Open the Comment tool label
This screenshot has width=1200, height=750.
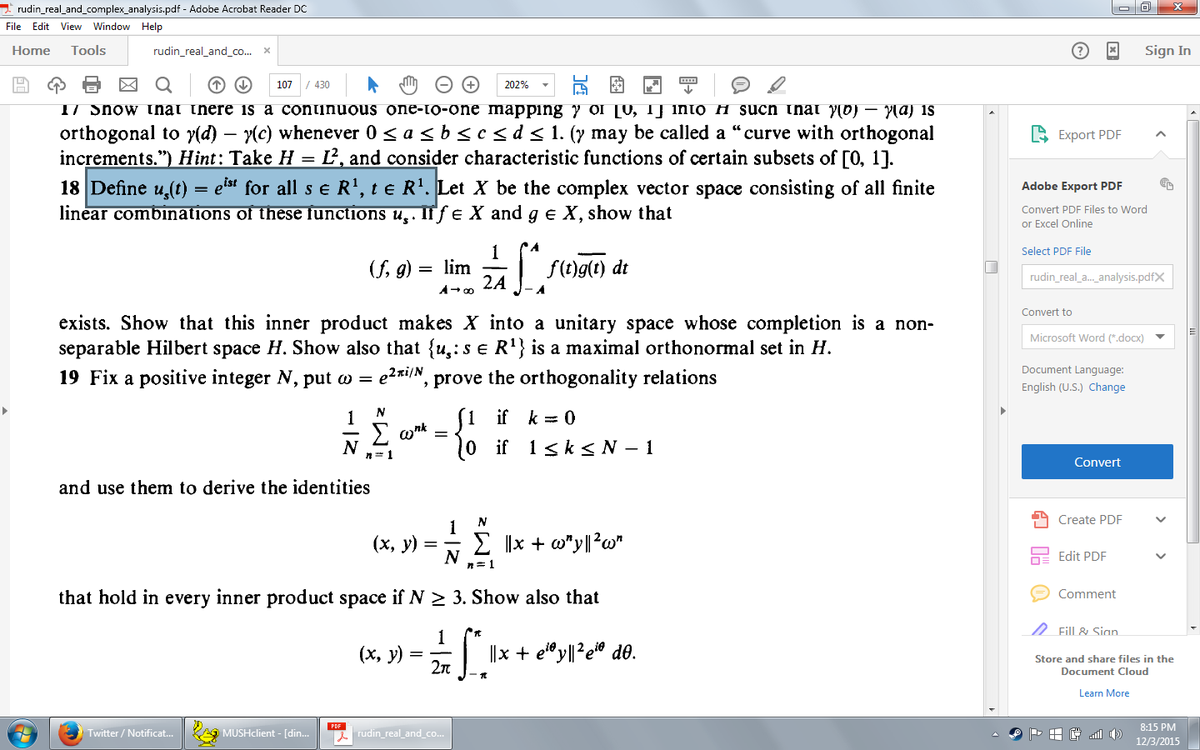(1086, 593)
